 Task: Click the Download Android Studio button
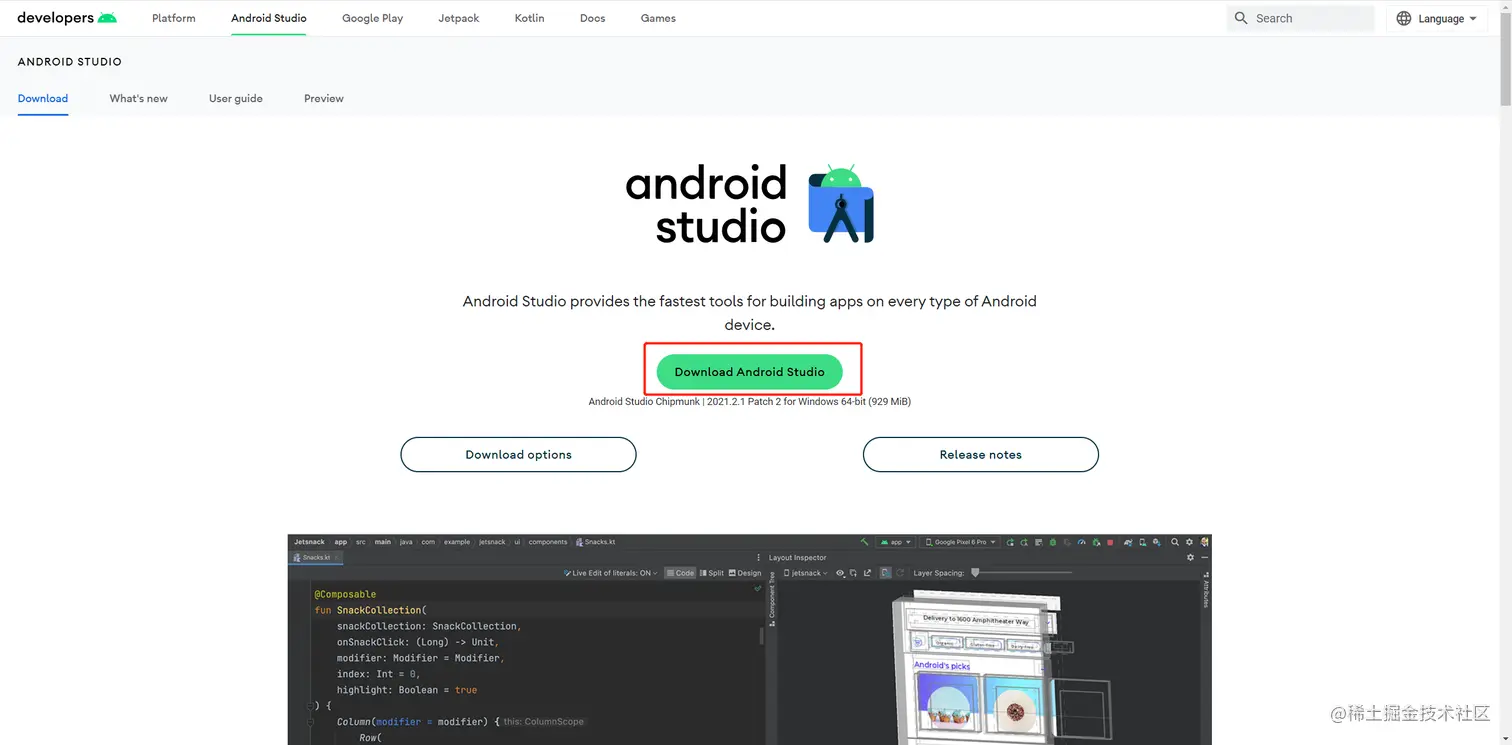pos(750,372)
